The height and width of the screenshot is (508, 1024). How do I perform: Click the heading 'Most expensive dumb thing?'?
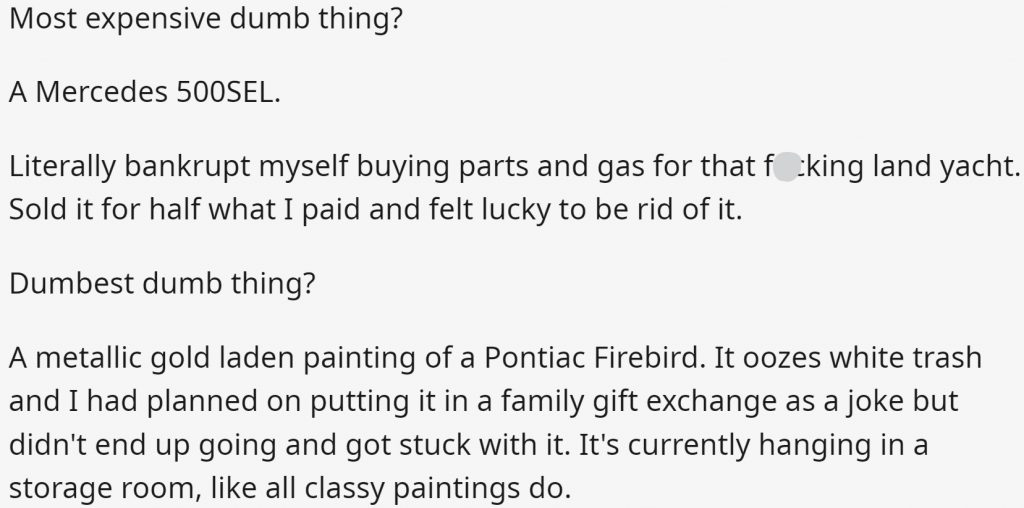206,20
